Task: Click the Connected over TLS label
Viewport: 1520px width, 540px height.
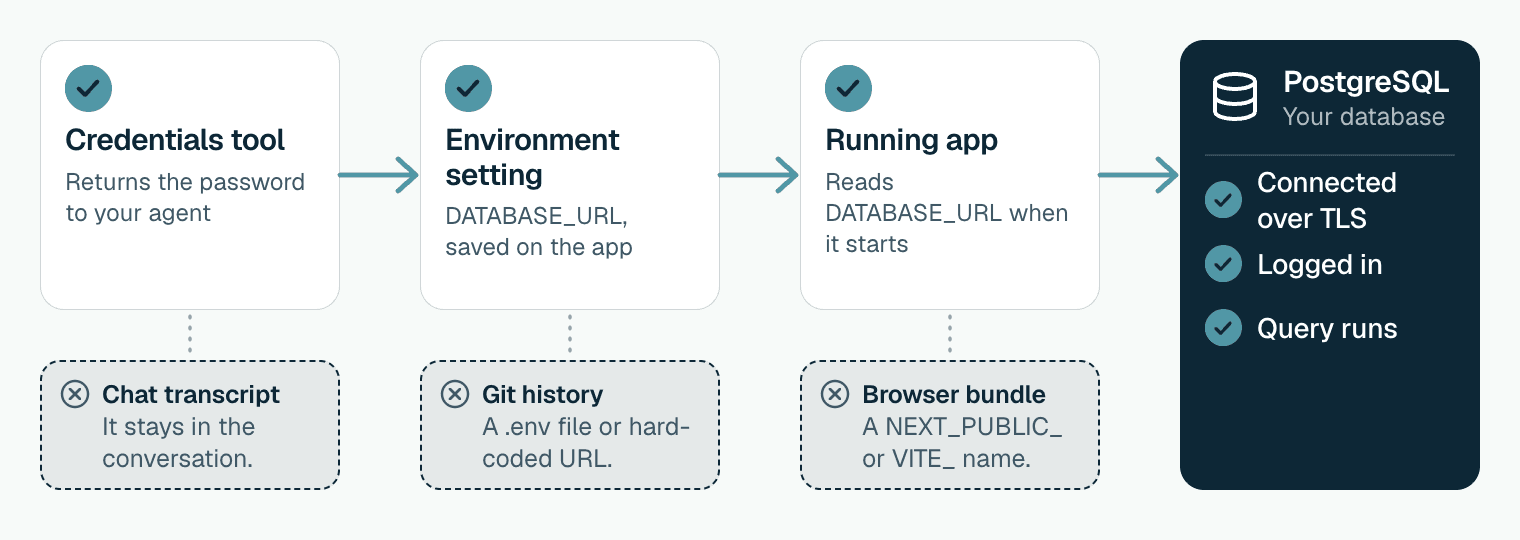Action: [1326, 200]
